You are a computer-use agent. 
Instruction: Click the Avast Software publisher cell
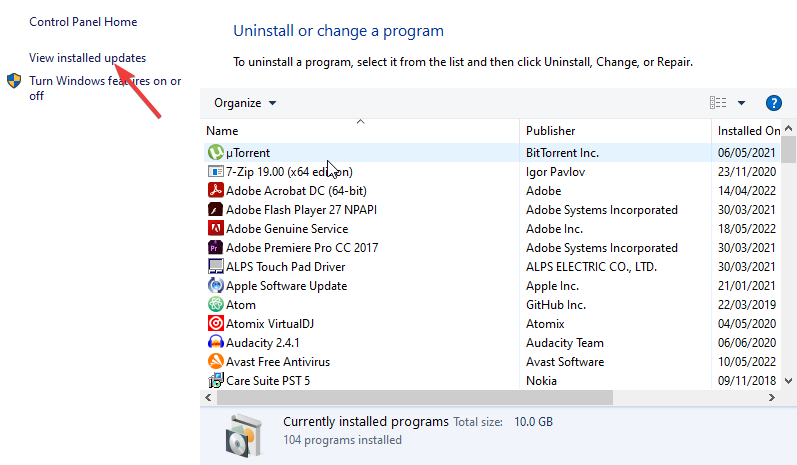pyautogui.click(x=565, y=362)
